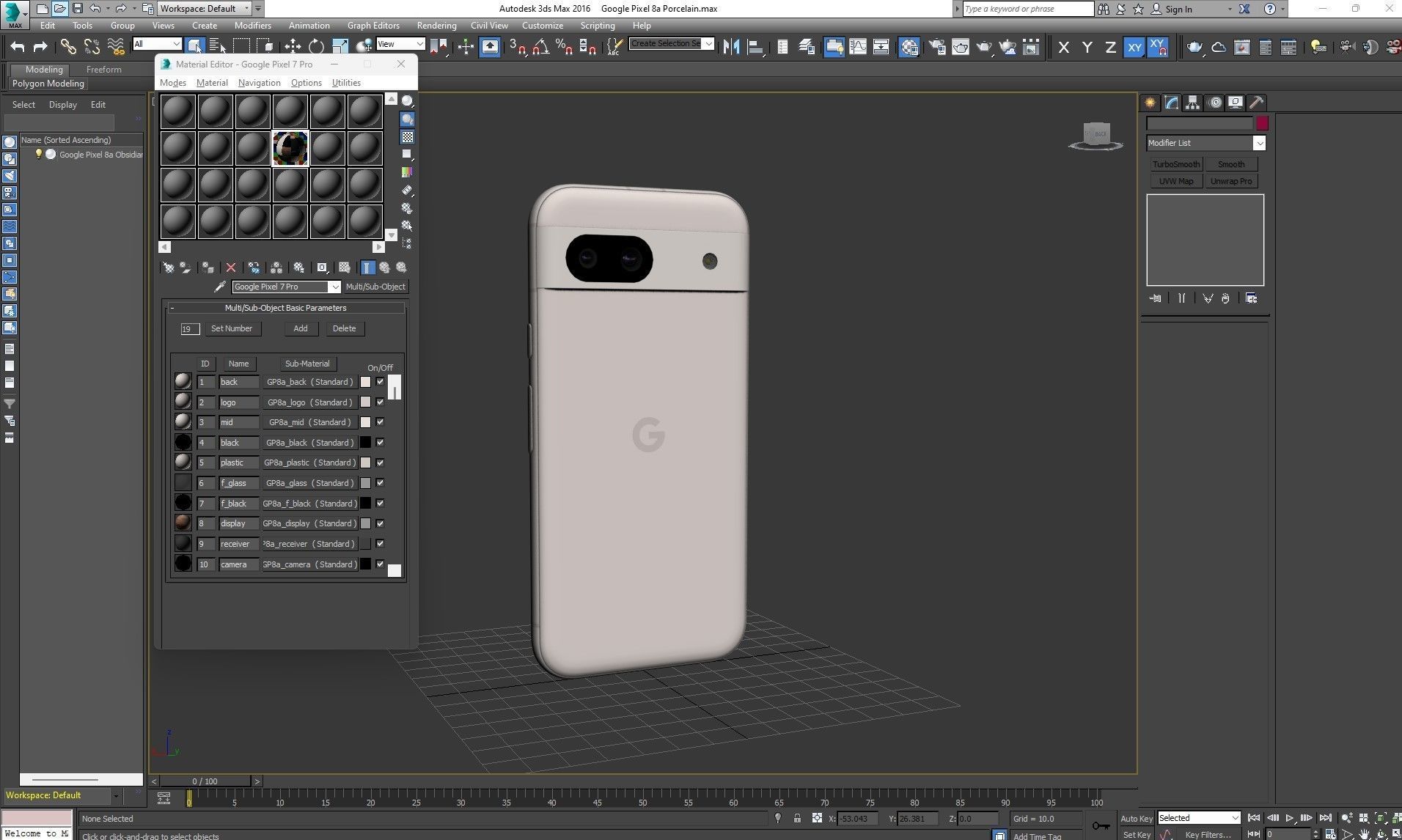Open the Display command panel tab
Screen dimensions: 1402x840
click(x=1236, y=103)
